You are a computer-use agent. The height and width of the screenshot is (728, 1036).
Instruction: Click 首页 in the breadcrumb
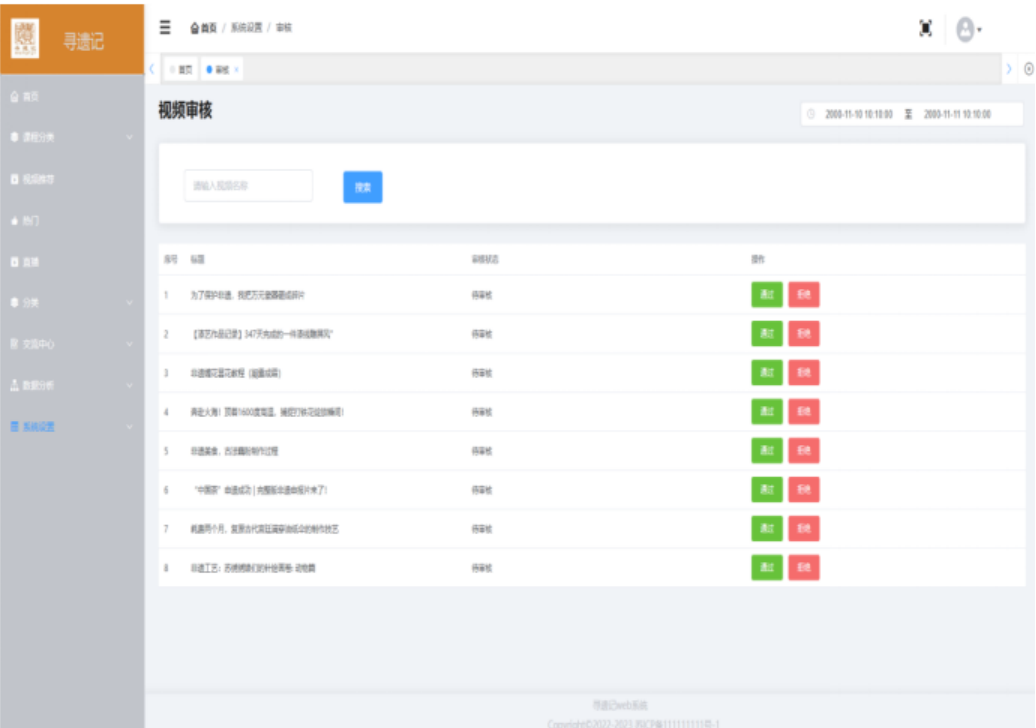pos(203,28)
